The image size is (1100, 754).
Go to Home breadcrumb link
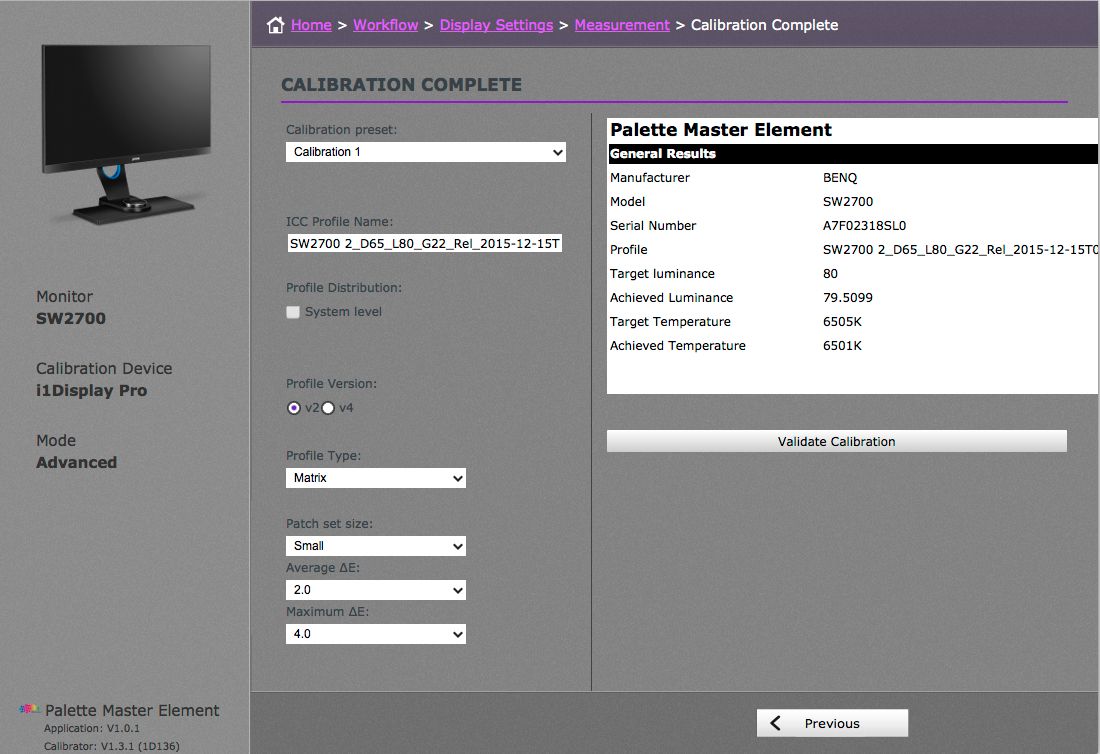(x=311, y=25)
